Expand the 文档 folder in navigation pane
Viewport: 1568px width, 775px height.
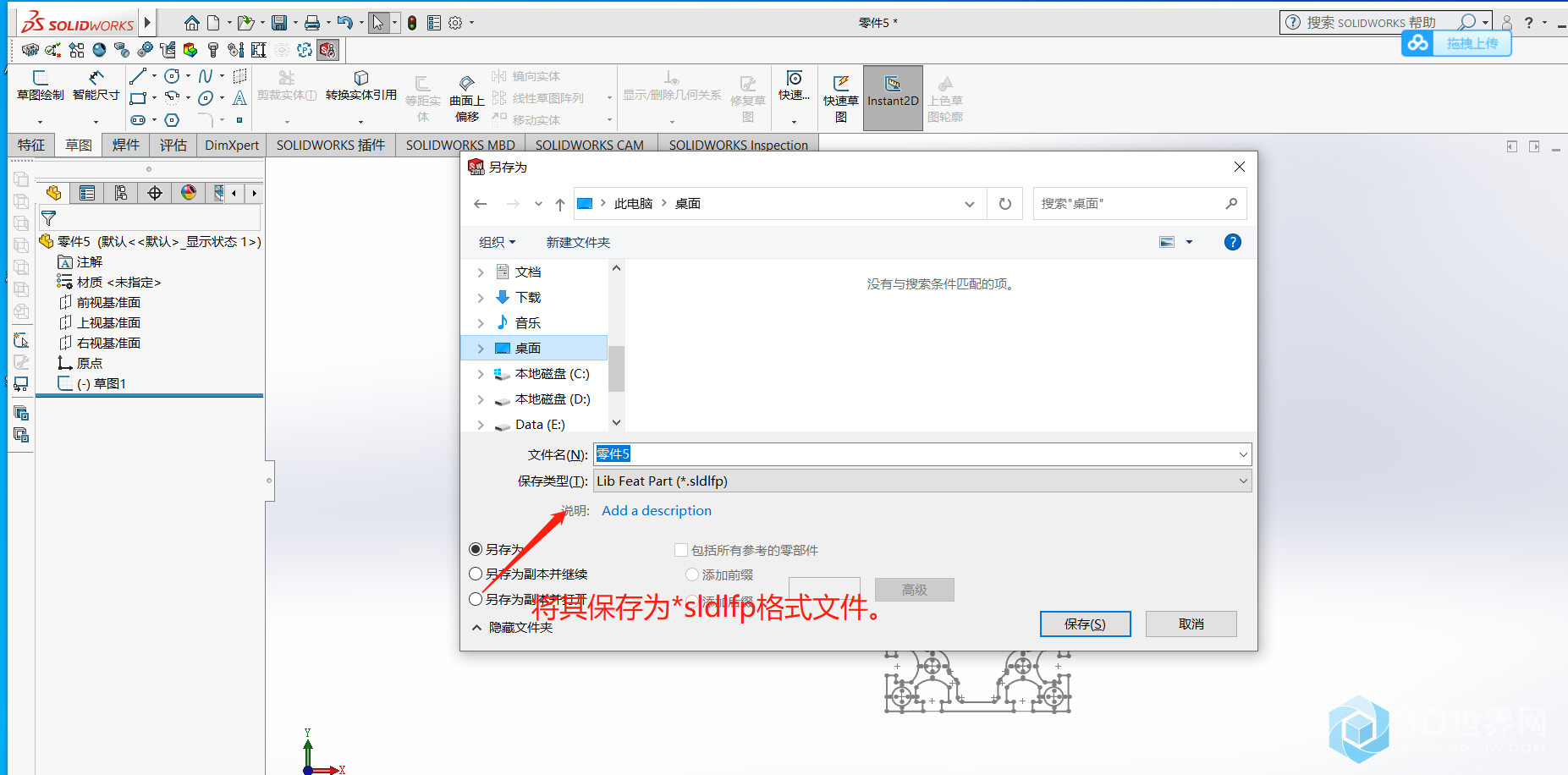point(481,272)
